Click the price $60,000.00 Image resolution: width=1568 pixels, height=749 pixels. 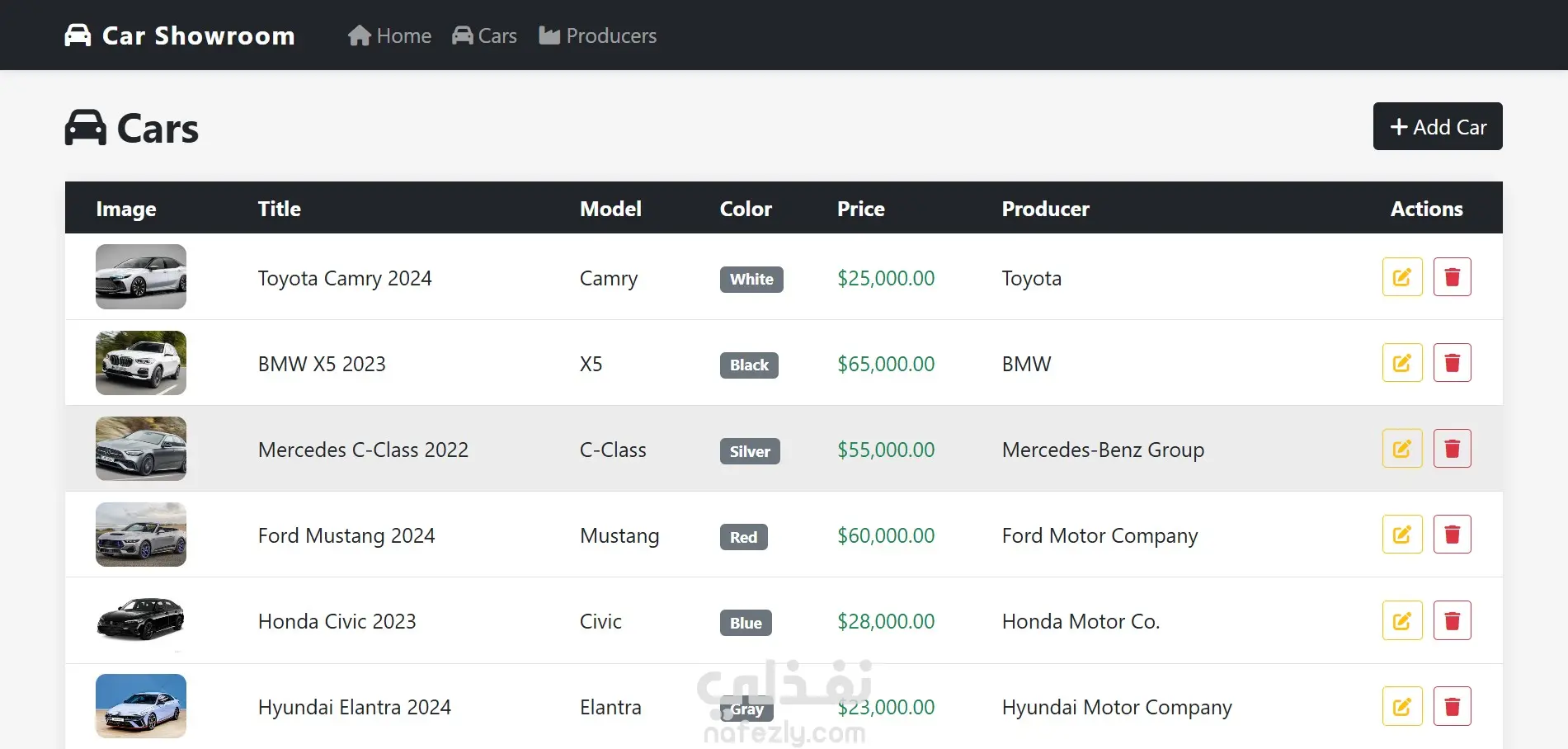(886, 535)
